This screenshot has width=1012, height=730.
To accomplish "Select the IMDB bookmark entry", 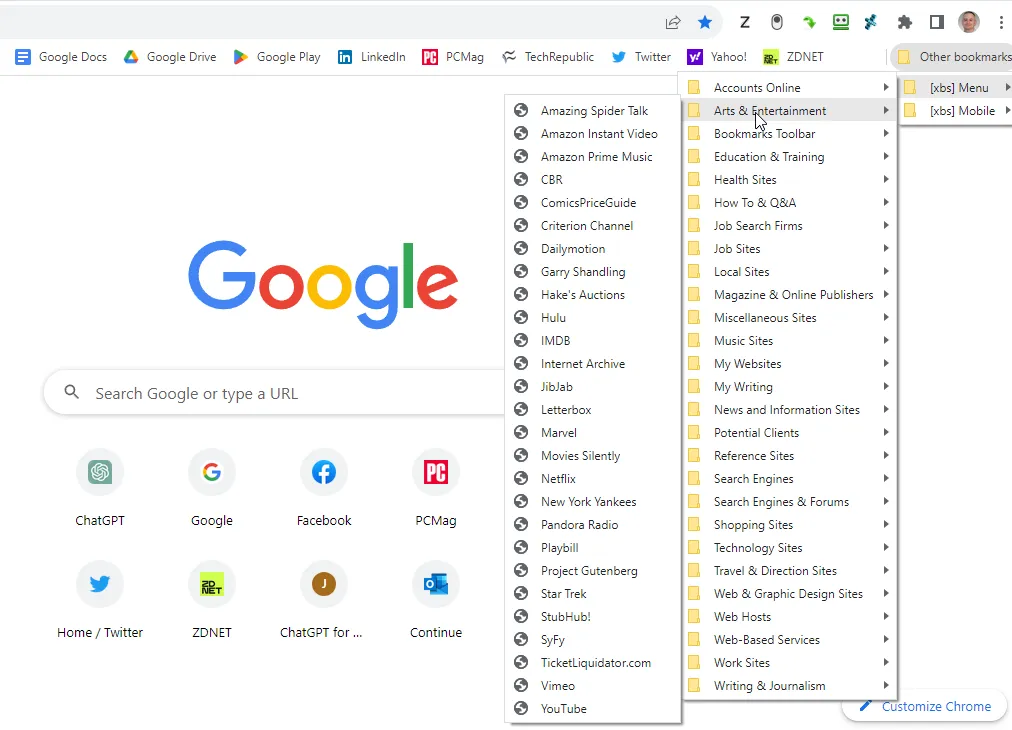I will [555, 341].
